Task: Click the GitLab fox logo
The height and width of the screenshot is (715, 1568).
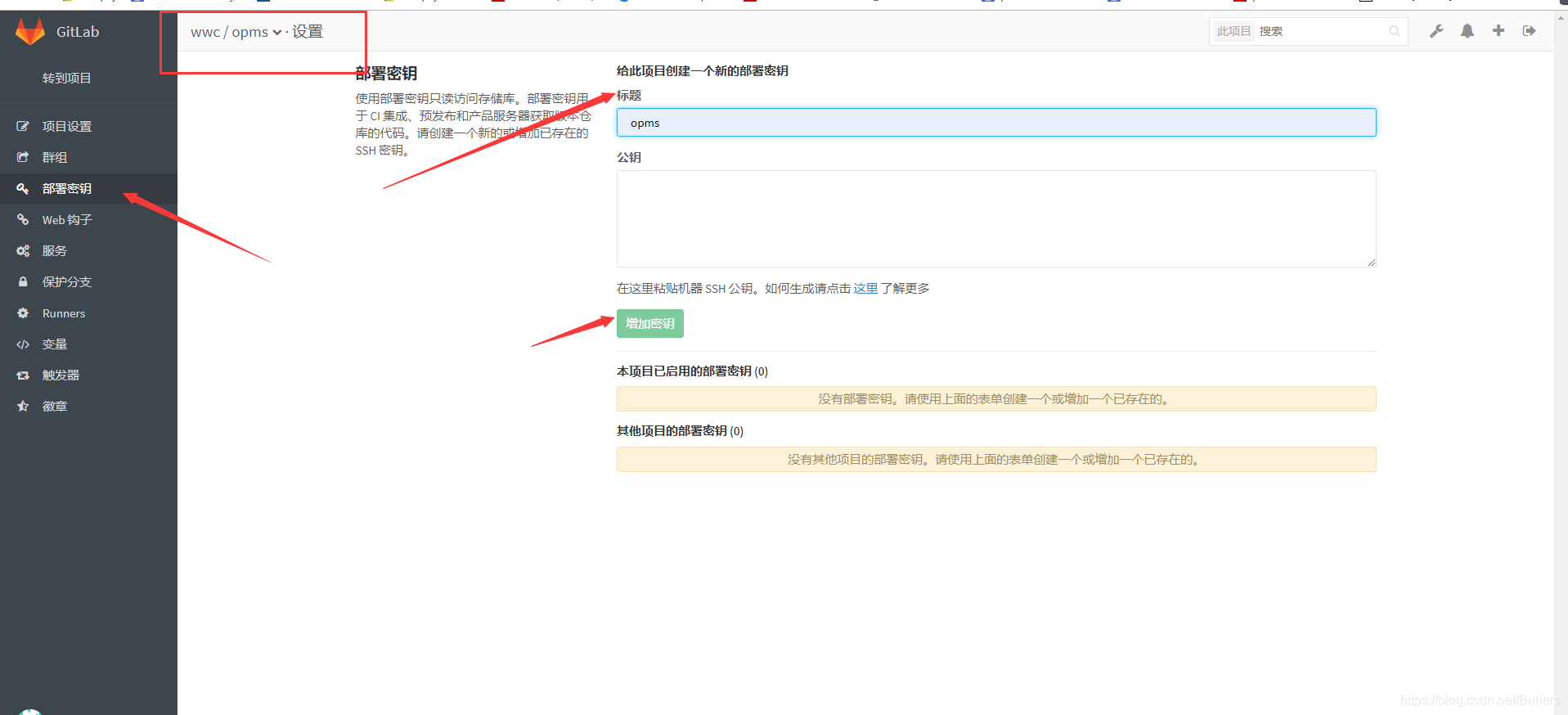Action: pyautogui.click(x=30, y=32)
